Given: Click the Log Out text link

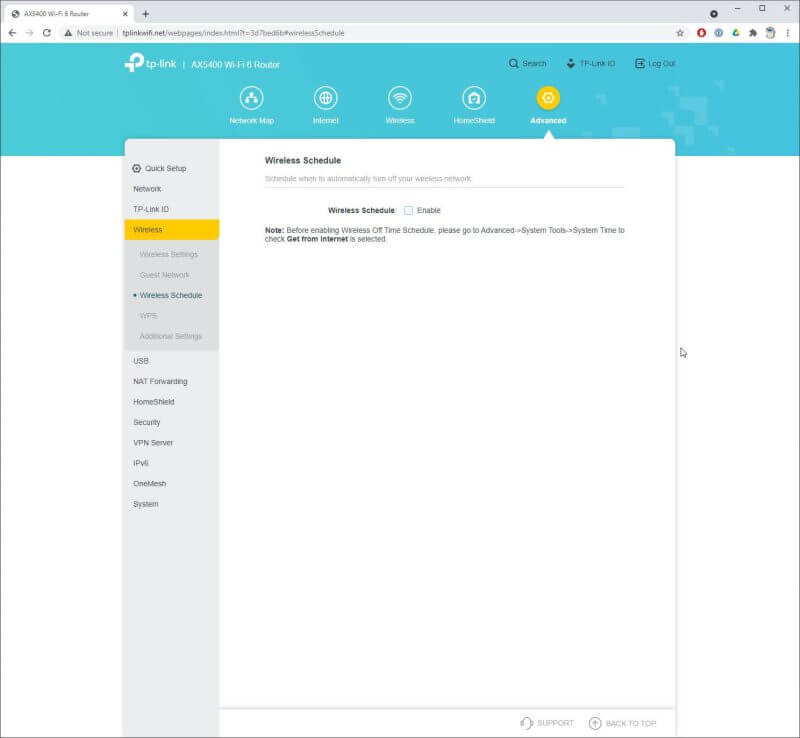Looking at the screenshot, I should point(662,63).
